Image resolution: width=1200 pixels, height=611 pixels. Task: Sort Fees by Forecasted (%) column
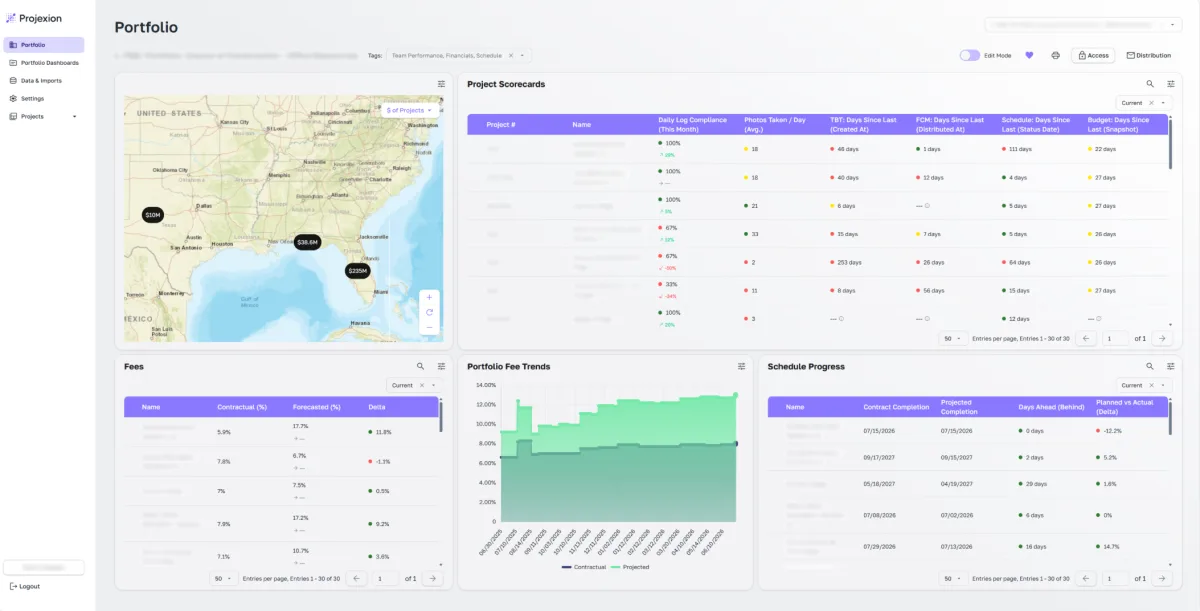pyautogui.click(x=317, y=407)
